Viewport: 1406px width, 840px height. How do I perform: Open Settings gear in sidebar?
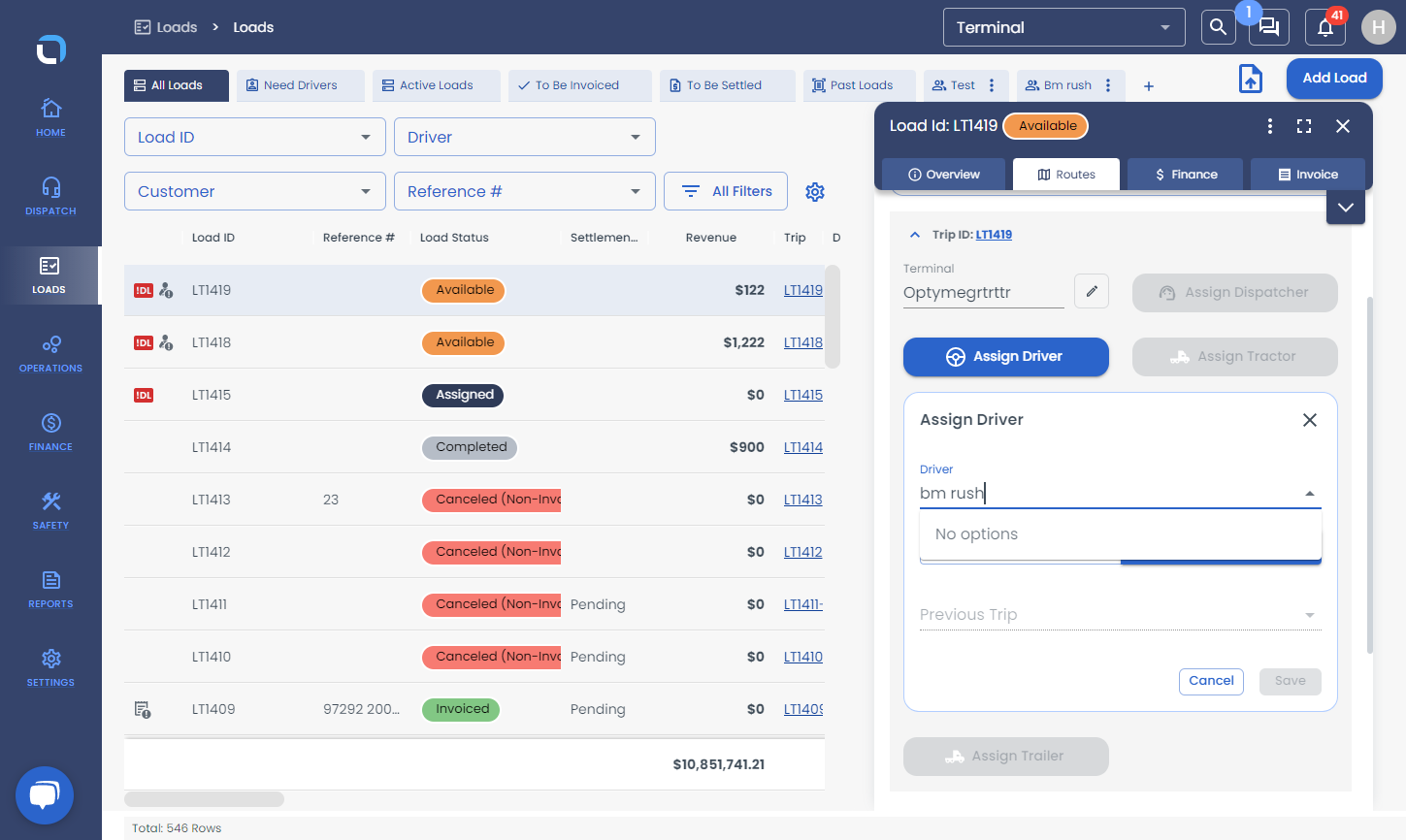click(50, 666)
